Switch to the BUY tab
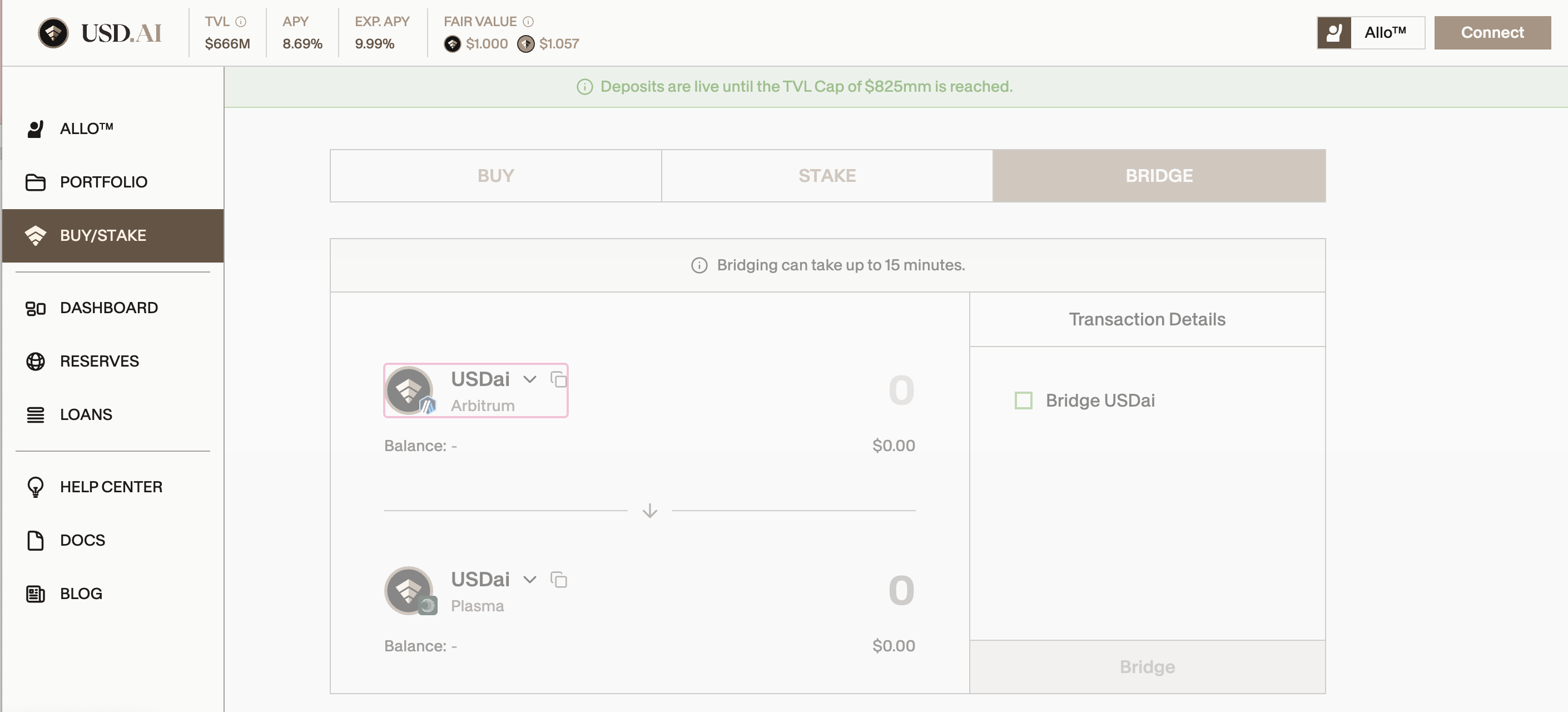The width and height of the screenshot is (1568, 712). [495, 175]
